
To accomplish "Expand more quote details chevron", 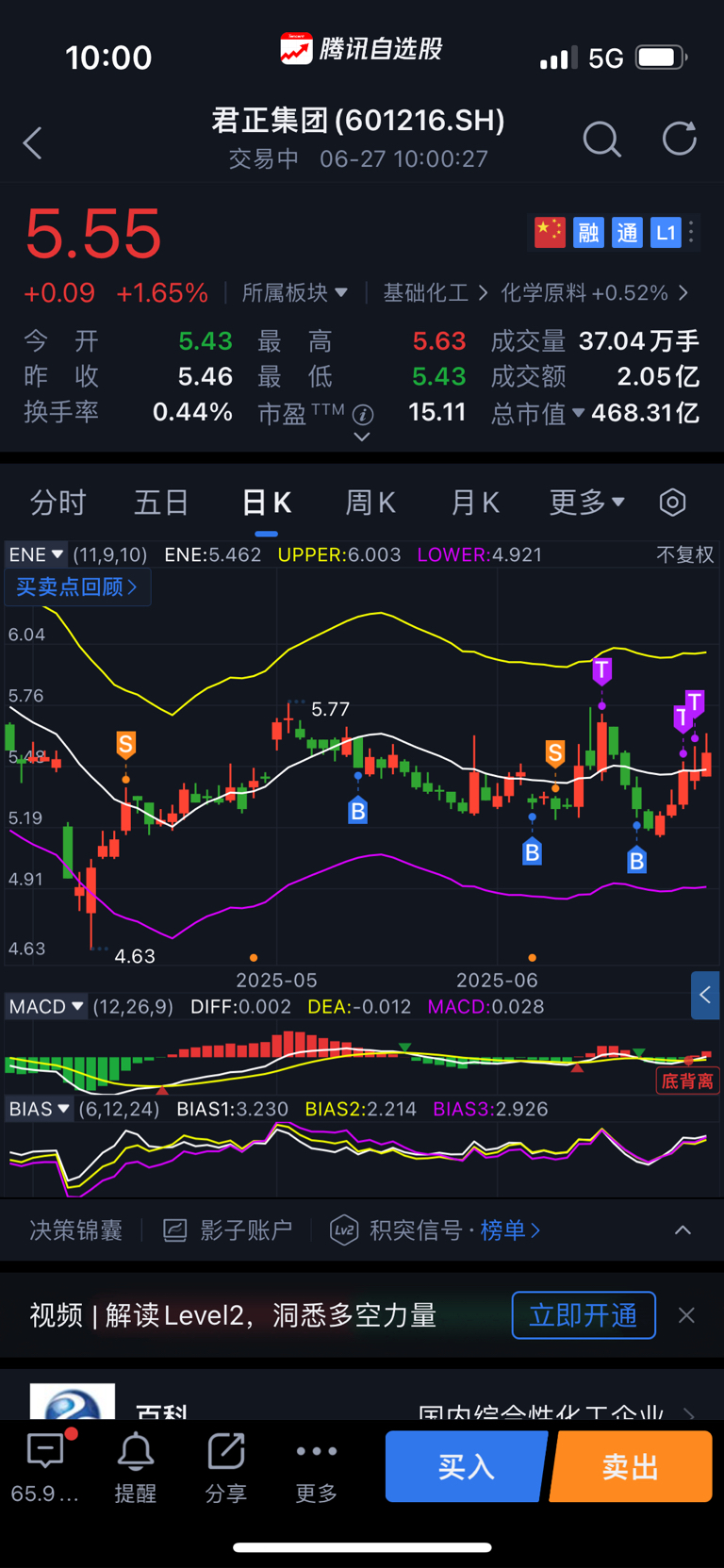I will click(x=362, y=437).
